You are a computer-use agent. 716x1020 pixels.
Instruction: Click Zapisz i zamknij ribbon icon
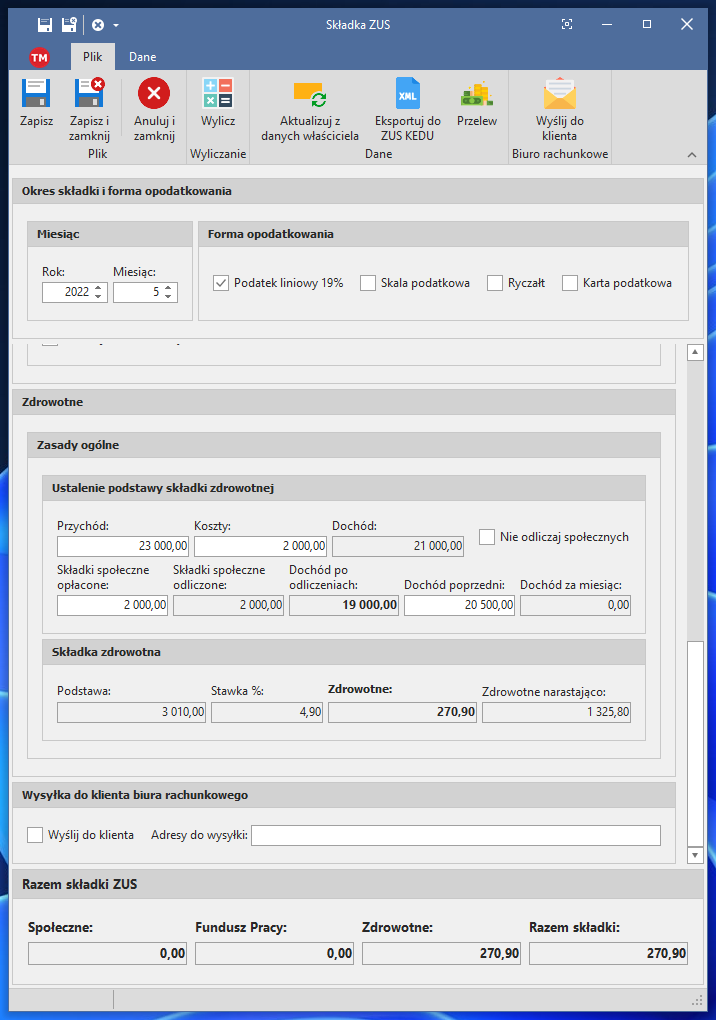click(90, 95)
